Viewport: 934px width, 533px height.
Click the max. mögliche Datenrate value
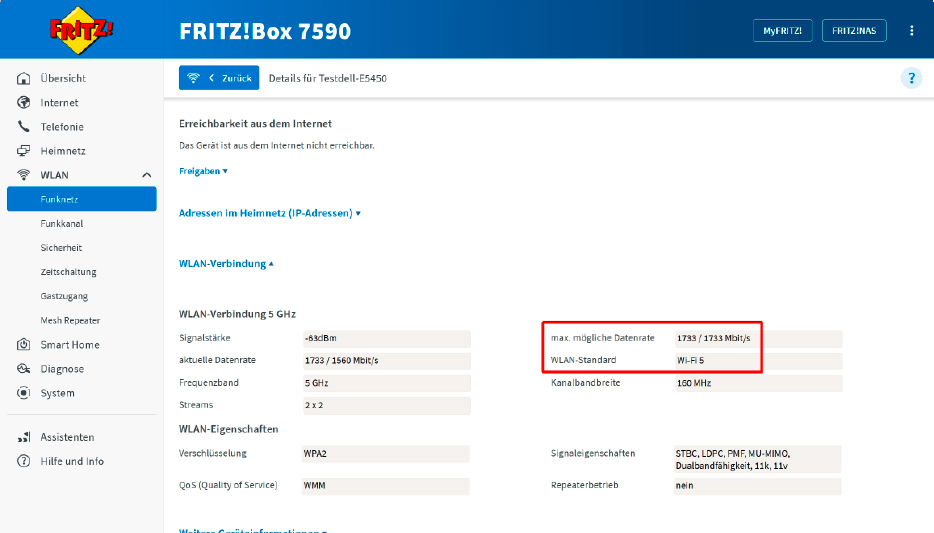point(758,338)
